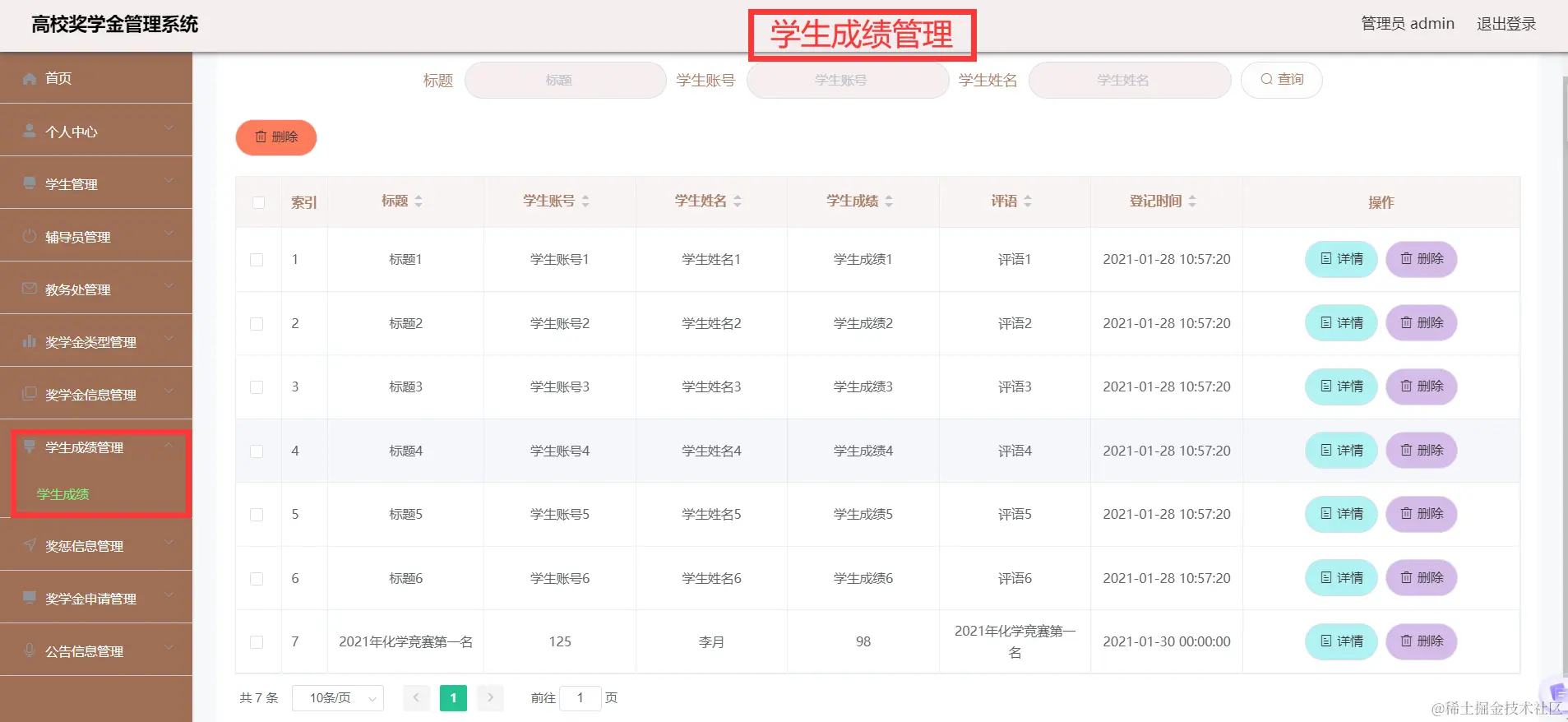The image size is (1568, 722).
Task: Click the mail icon beside 教务处管理
Action: tap(30, 289)
